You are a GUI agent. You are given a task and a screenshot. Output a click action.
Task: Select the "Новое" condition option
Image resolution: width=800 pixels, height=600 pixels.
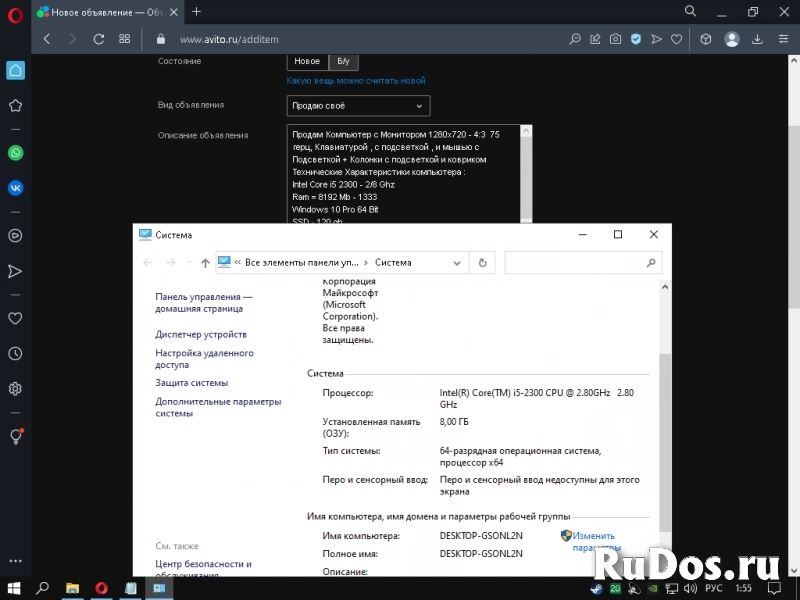[307, 61]
